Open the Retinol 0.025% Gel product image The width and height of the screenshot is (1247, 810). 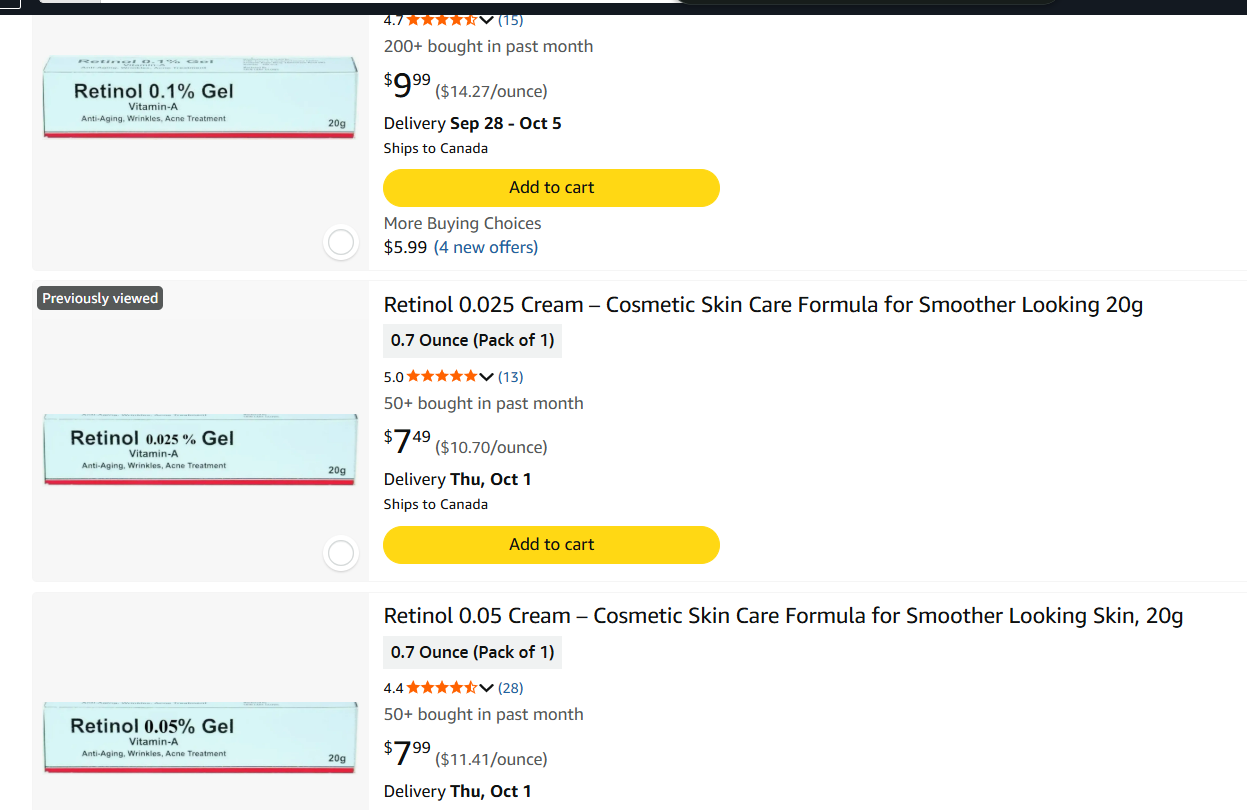[200, 449]
